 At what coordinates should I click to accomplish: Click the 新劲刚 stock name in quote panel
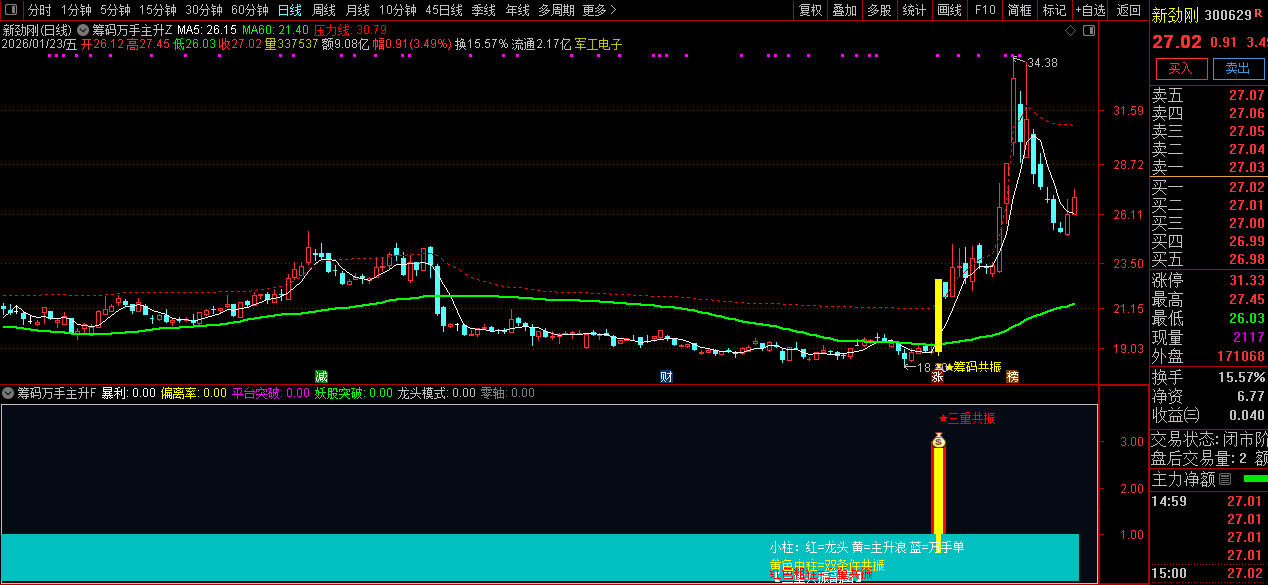(x=1174, y=15)
